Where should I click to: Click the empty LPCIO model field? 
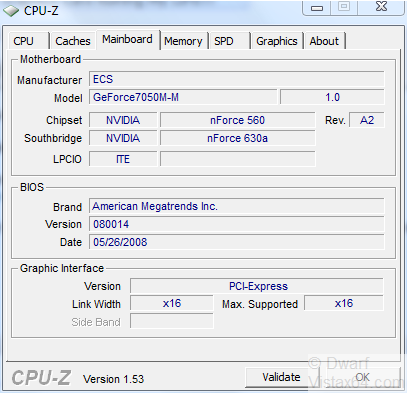237,159
